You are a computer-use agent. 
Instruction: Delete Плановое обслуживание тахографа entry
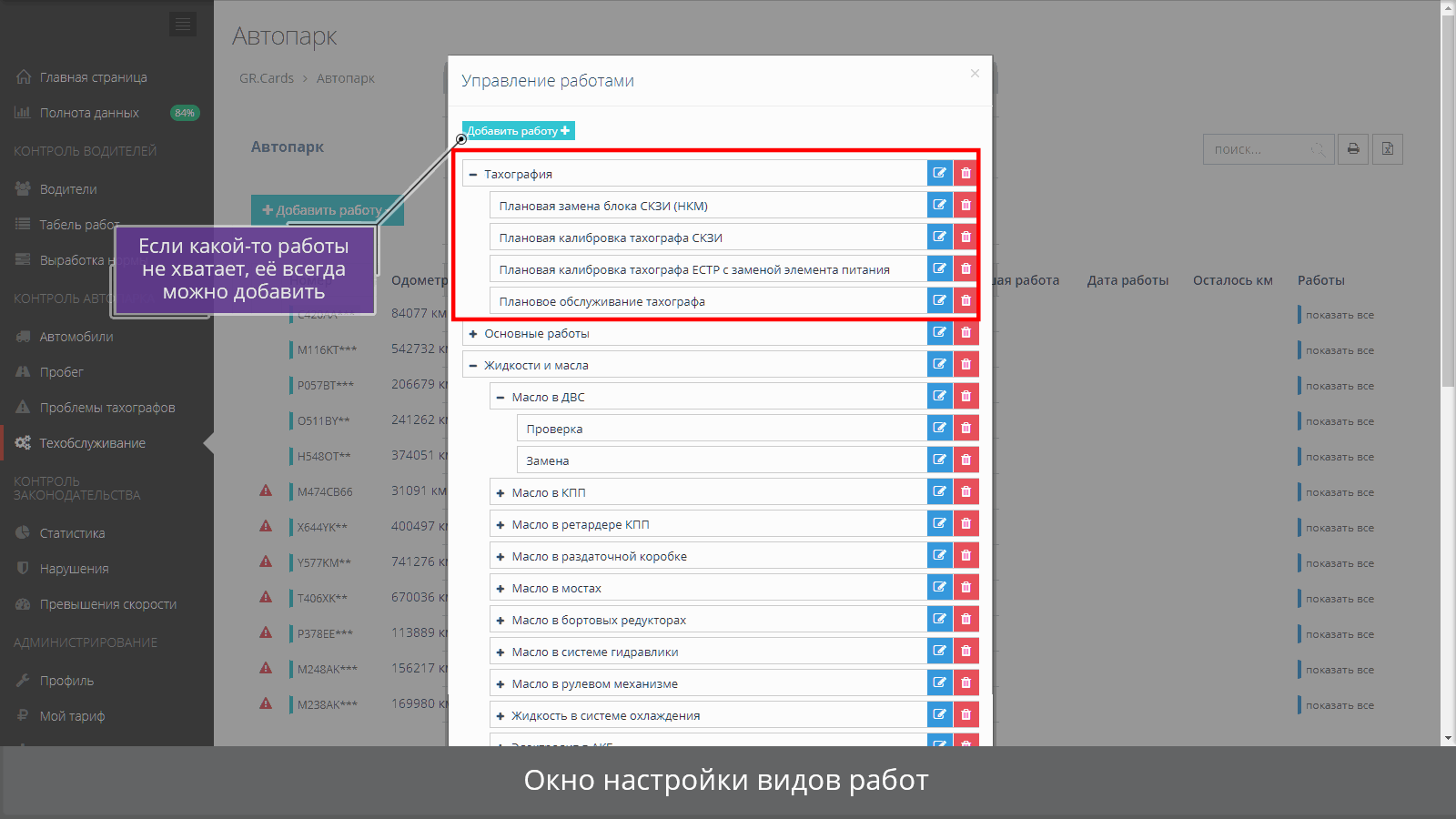pyautogui.click(x=966, y=300)
